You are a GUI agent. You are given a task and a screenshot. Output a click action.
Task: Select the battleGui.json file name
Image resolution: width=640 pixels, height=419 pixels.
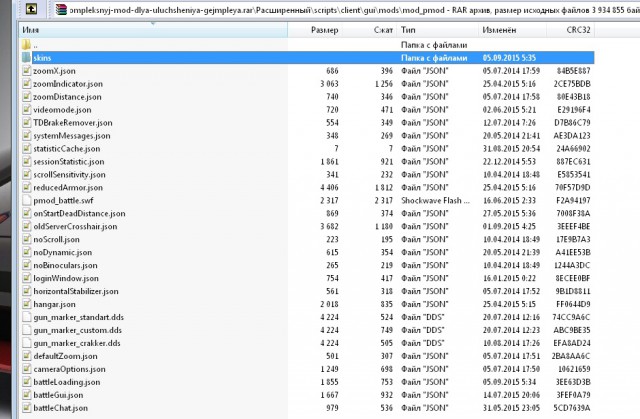click(58, 395)
